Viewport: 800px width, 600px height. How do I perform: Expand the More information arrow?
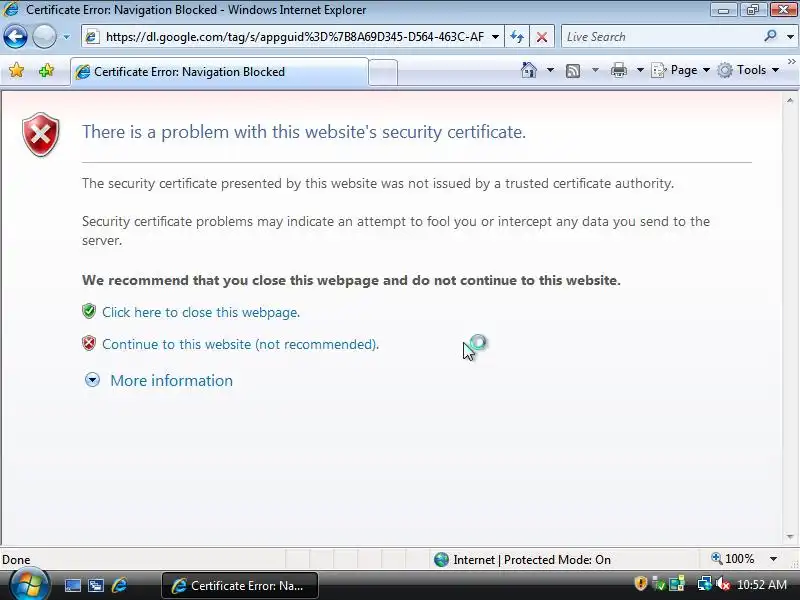coord(92,380)
